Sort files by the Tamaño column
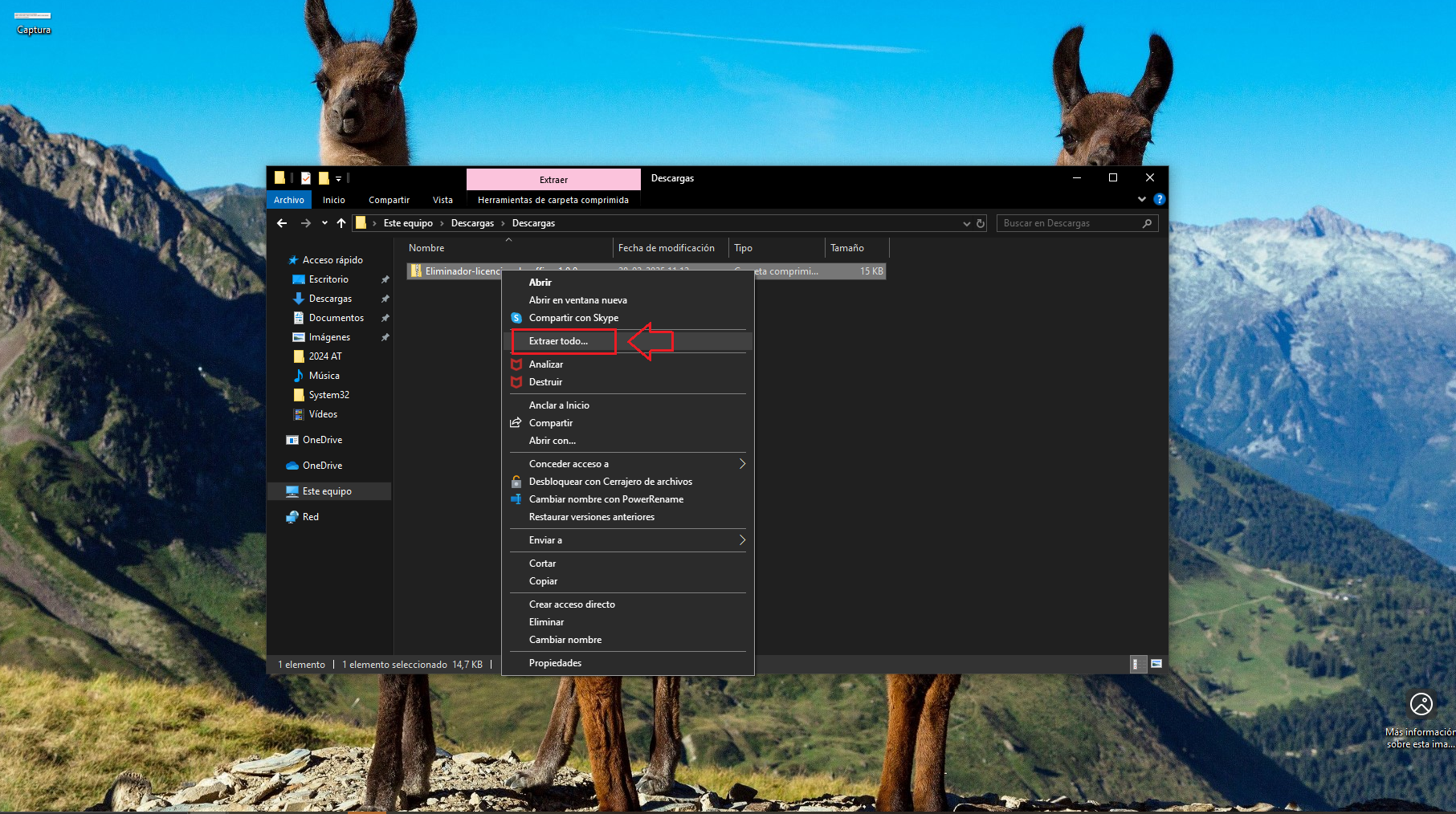Viewport: 1456px width, 814px height. (847, 248)
